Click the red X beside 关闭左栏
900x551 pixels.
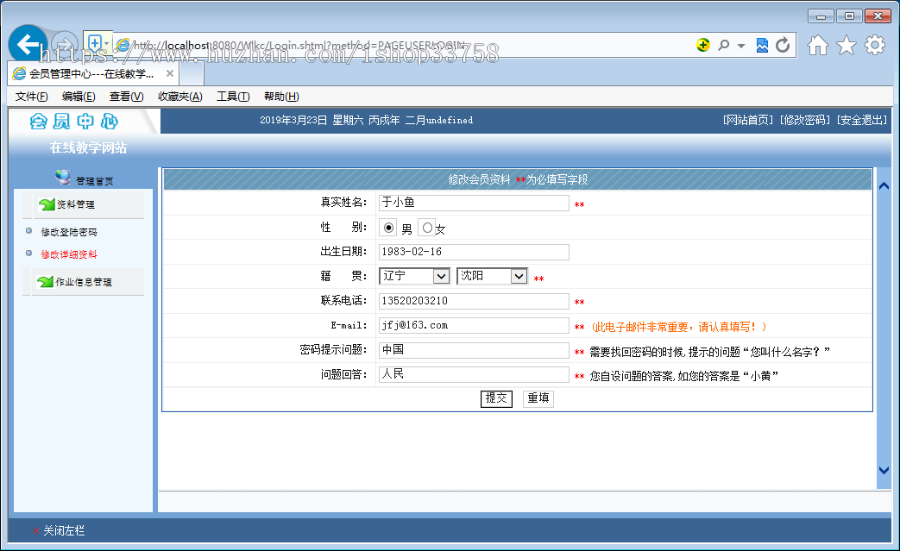pyautogui.click(x=36, y=531)
